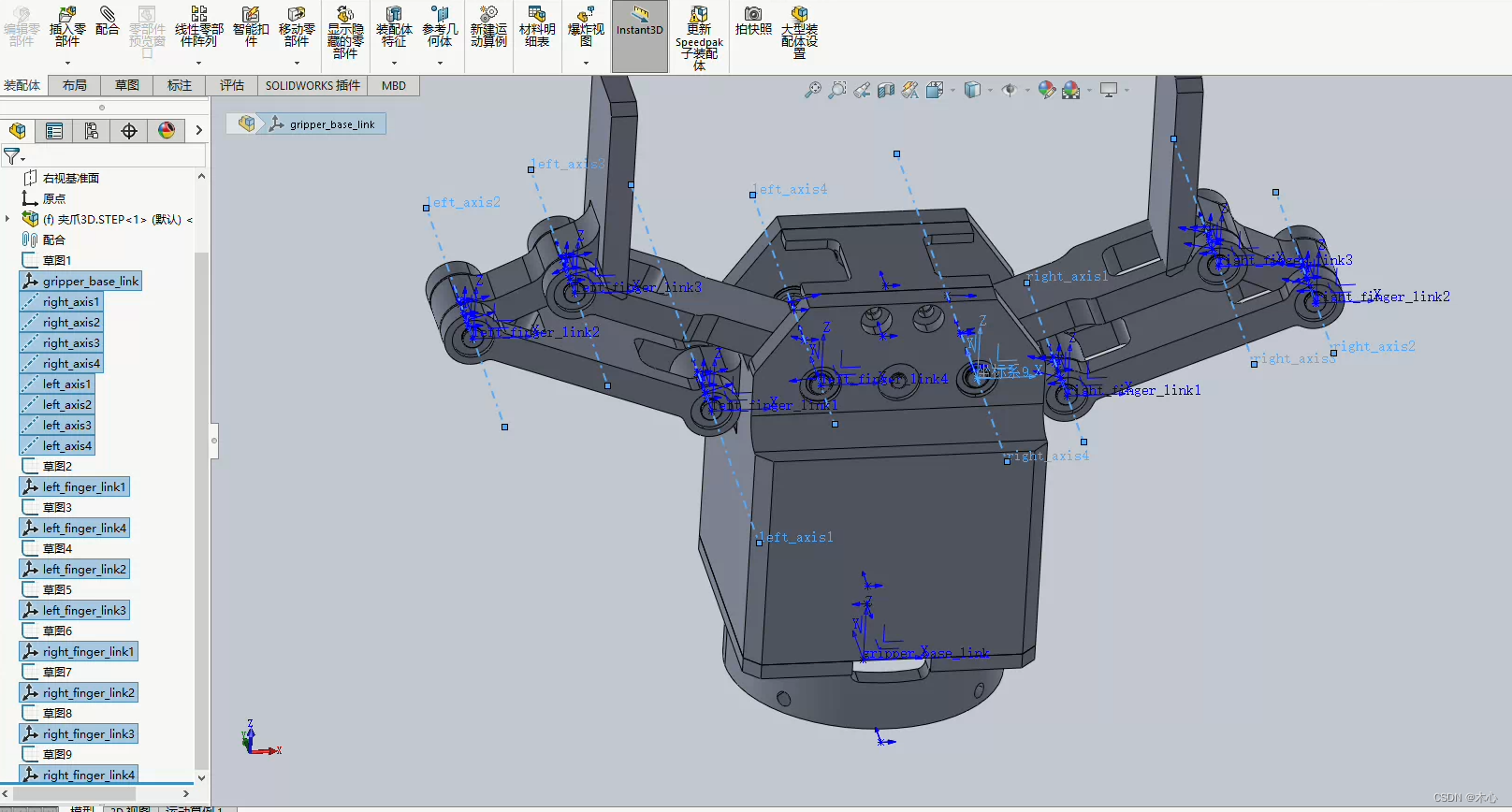
Task: Click the tree horizontal scrollbar right arrow
Action: tap(186, 794)
